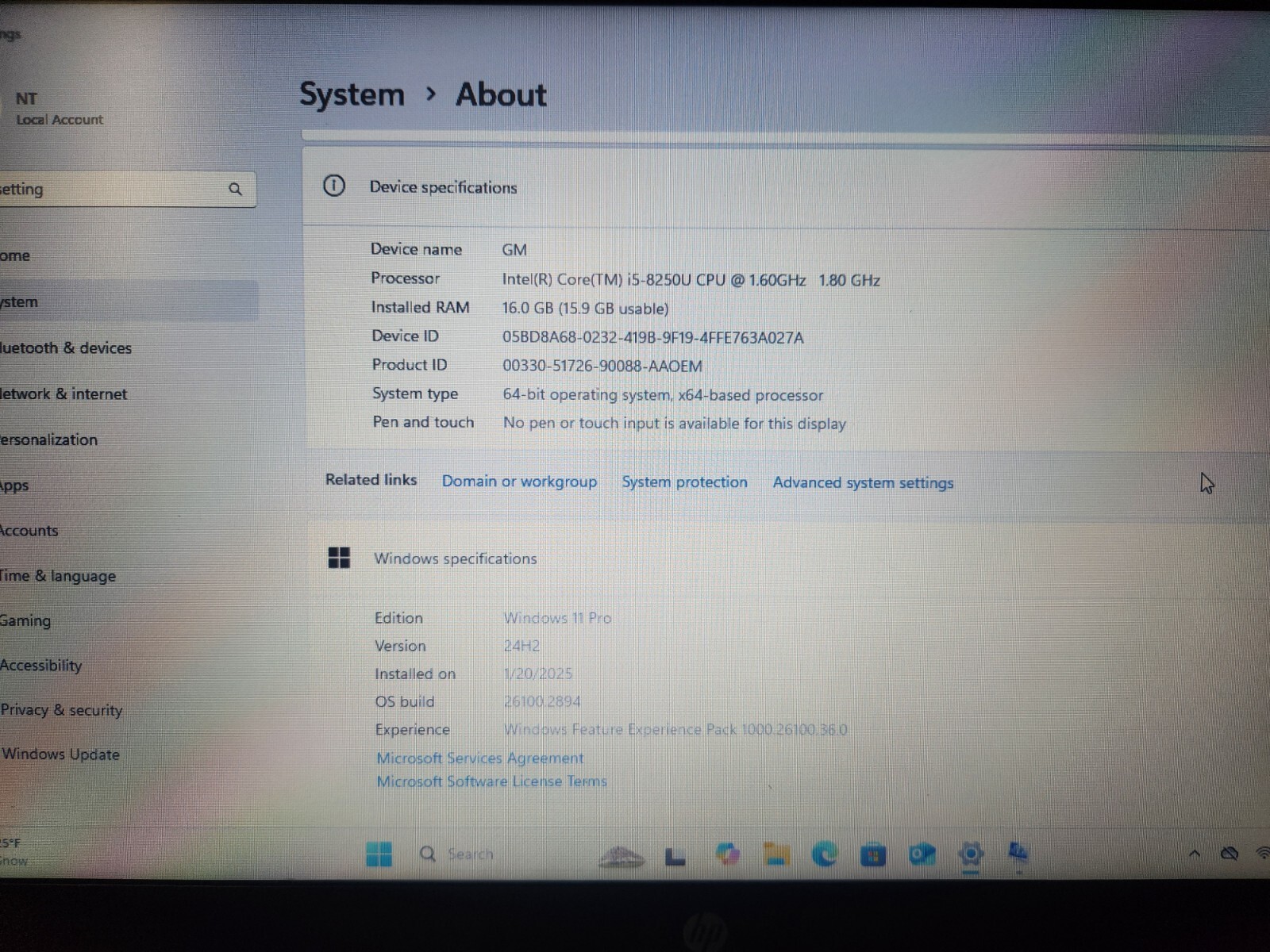
Task: Click the Windows logo beside Windows specifications
Action: 340,558
